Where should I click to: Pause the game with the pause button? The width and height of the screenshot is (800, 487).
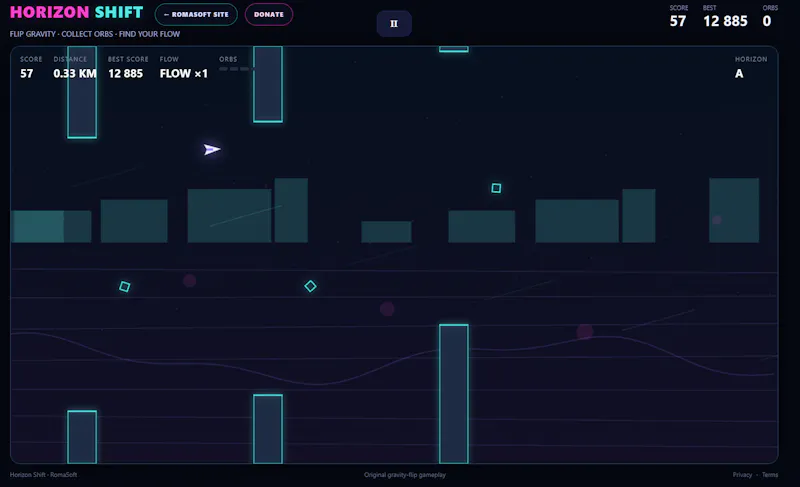[394, 23]
